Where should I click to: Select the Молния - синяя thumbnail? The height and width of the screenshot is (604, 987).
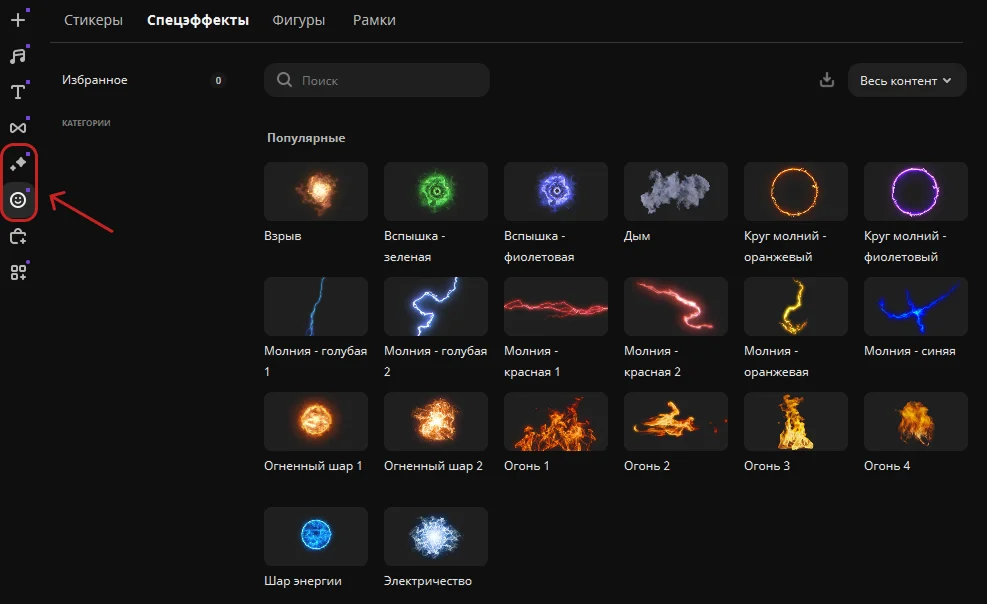pyautogui.click(x=915, y=306)
